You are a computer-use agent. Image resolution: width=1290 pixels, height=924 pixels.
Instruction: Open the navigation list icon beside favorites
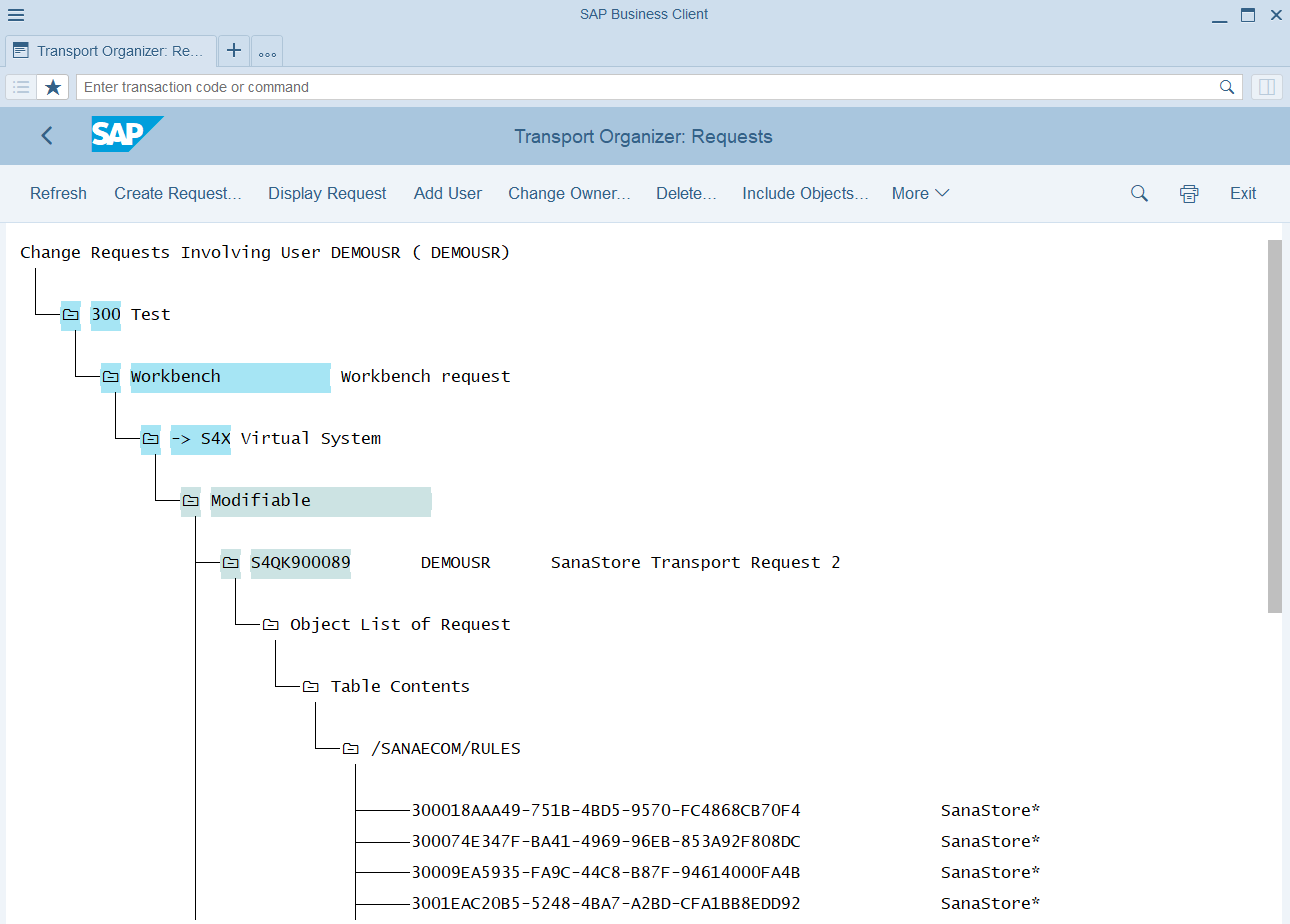tap(21, 87)
